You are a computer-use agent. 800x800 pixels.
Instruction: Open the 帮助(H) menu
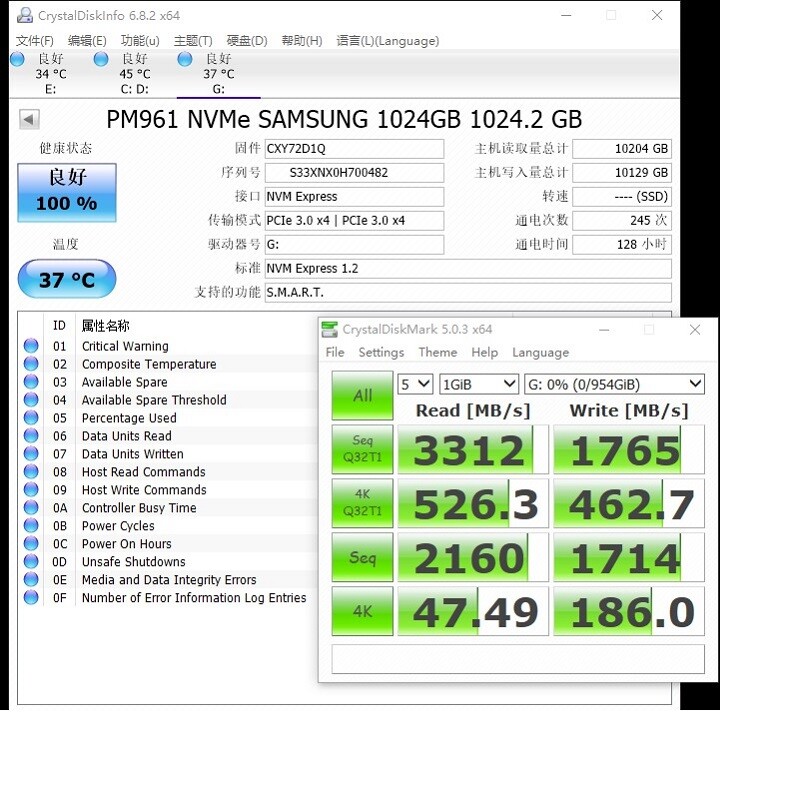point(302,41)
